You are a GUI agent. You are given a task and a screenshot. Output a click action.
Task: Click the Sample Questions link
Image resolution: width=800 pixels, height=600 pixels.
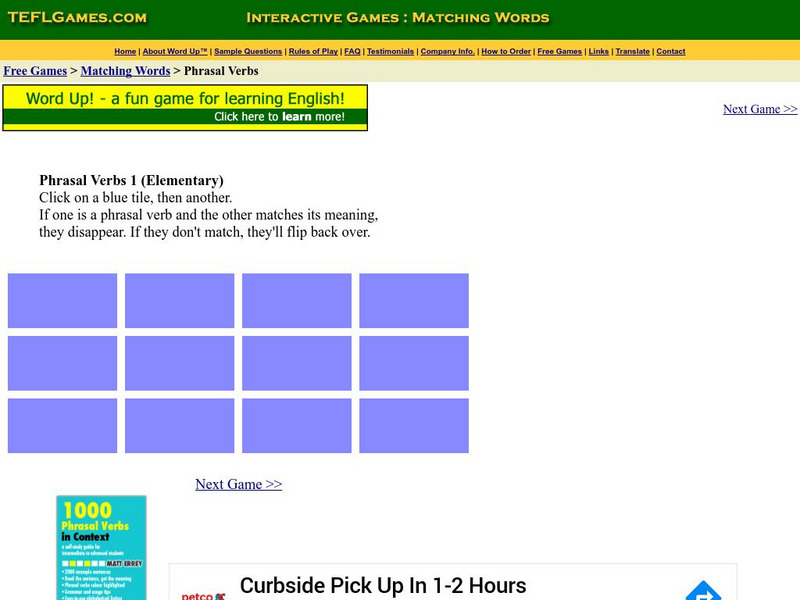pos(248,51)
